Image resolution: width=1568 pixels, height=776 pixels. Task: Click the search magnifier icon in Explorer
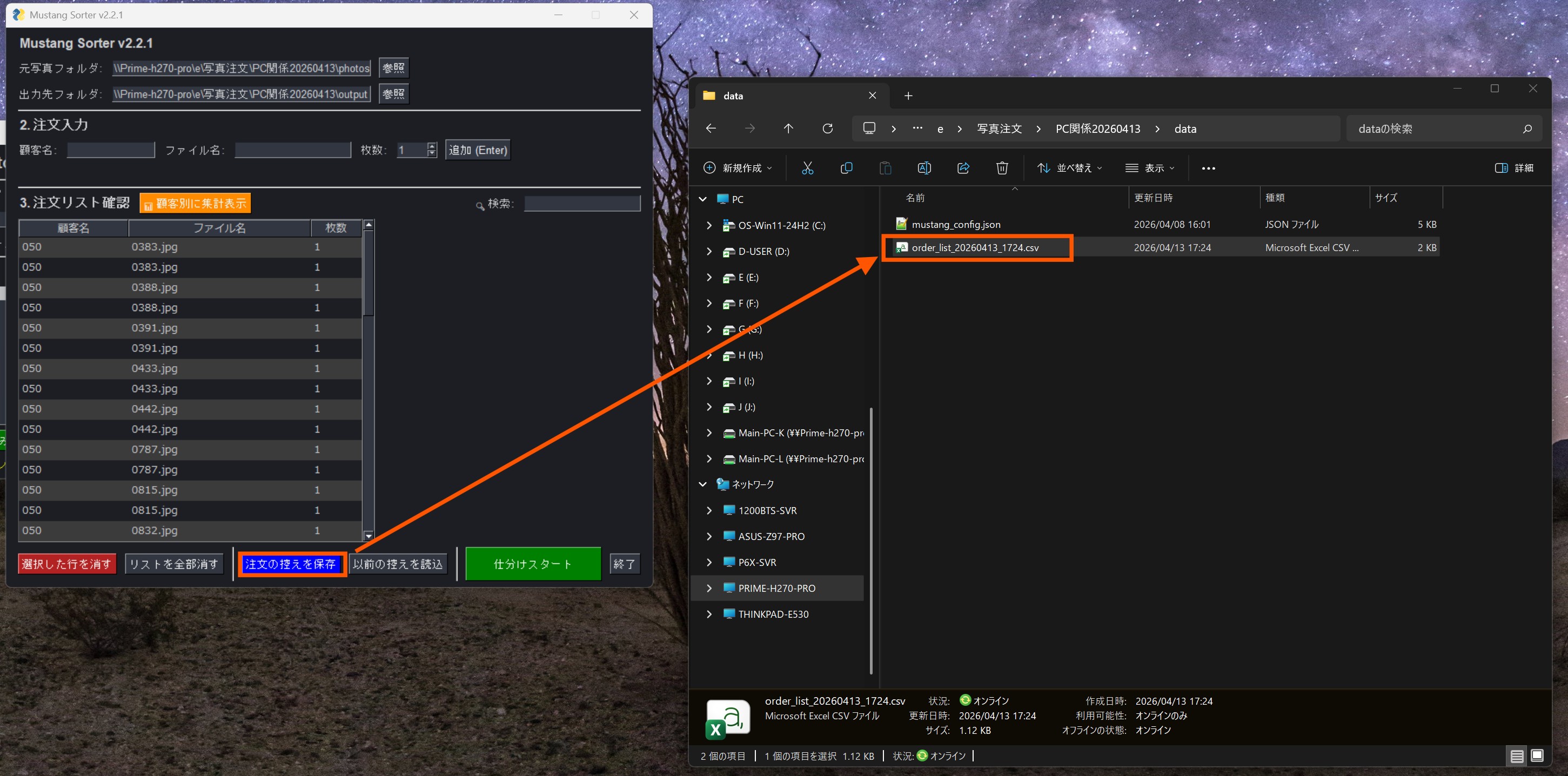[1526, 129]
